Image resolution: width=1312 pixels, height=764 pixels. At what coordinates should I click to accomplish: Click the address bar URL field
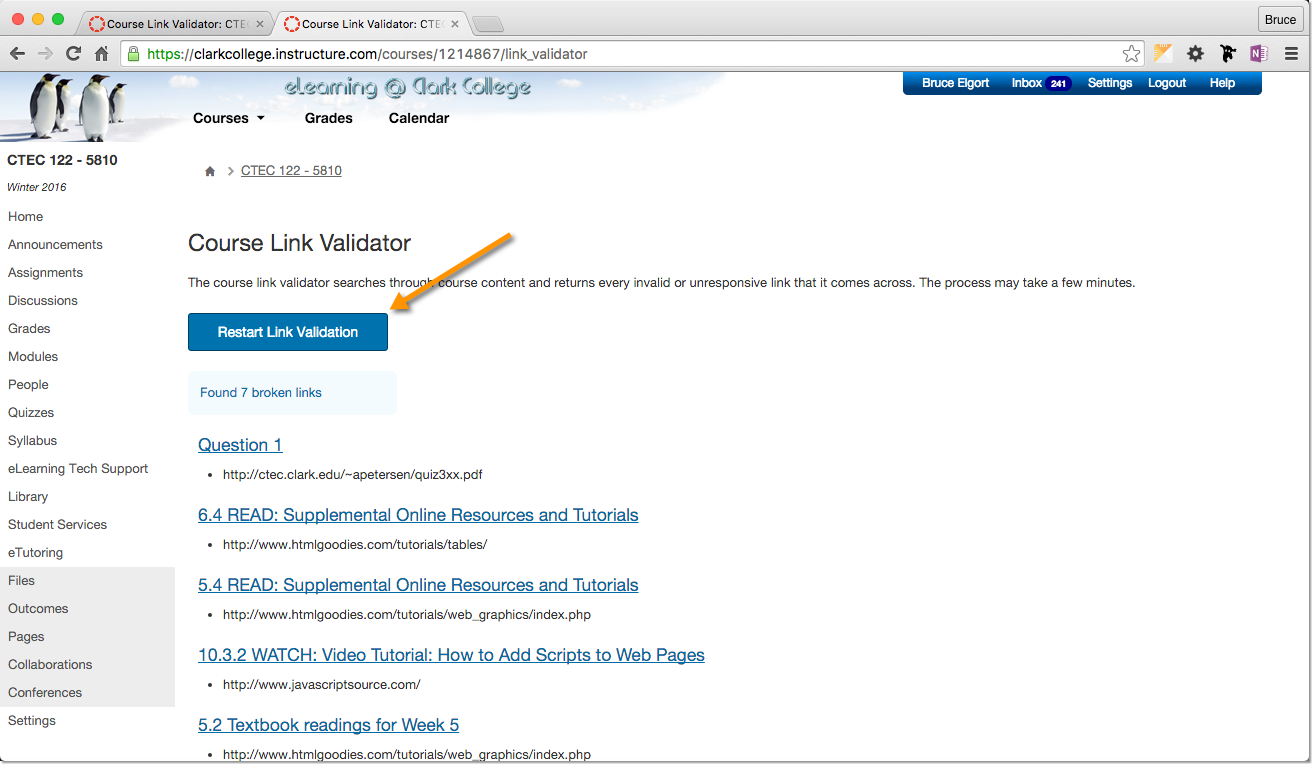[620, 54]
